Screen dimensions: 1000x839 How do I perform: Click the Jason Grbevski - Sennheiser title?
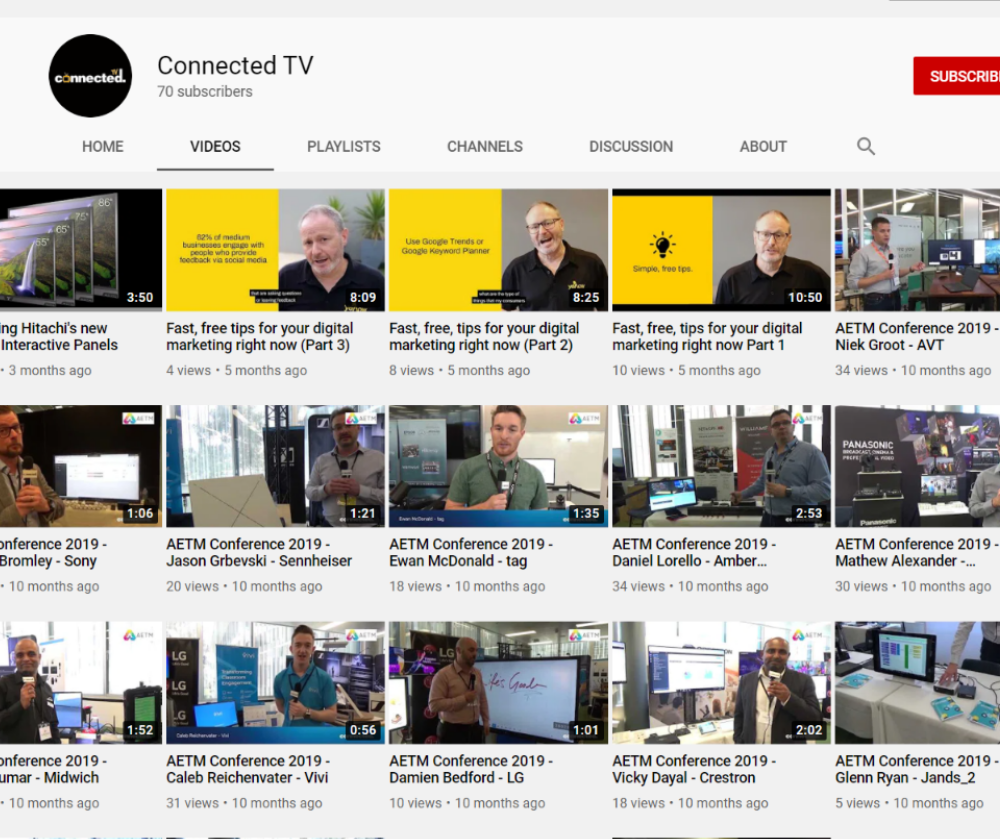point(259,553)
